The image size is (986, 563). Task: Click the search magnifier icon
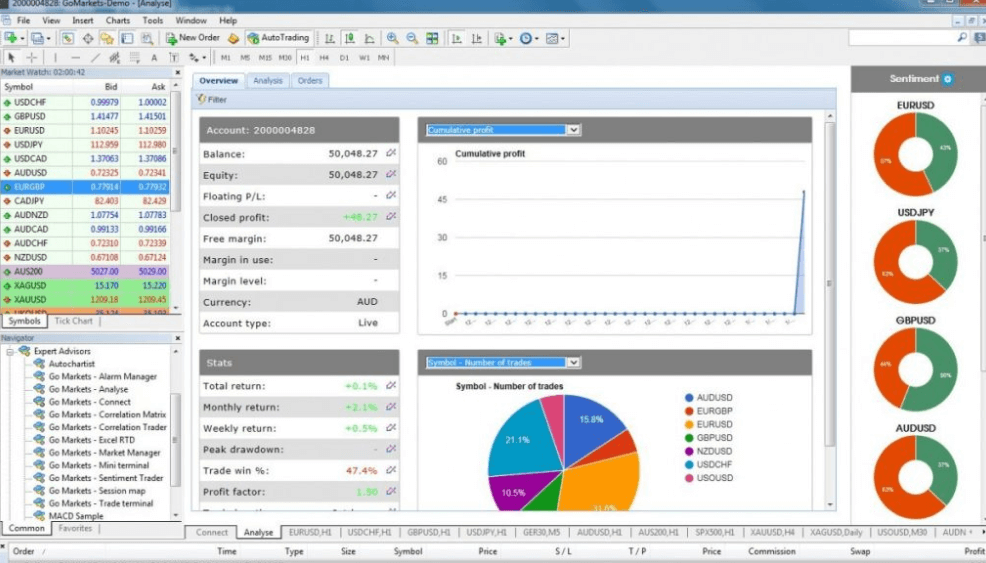[962, 38]
